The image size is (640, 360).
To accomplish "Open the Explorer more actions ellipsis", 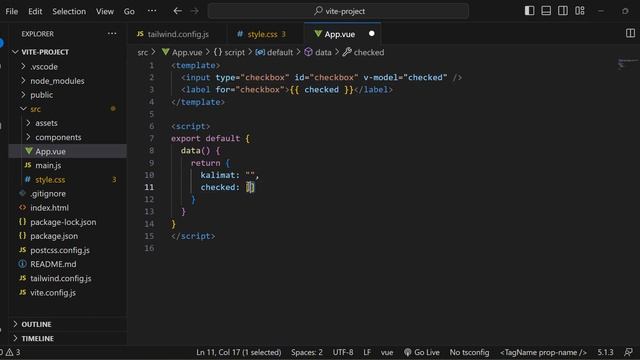I will click(x=112, y=34).
